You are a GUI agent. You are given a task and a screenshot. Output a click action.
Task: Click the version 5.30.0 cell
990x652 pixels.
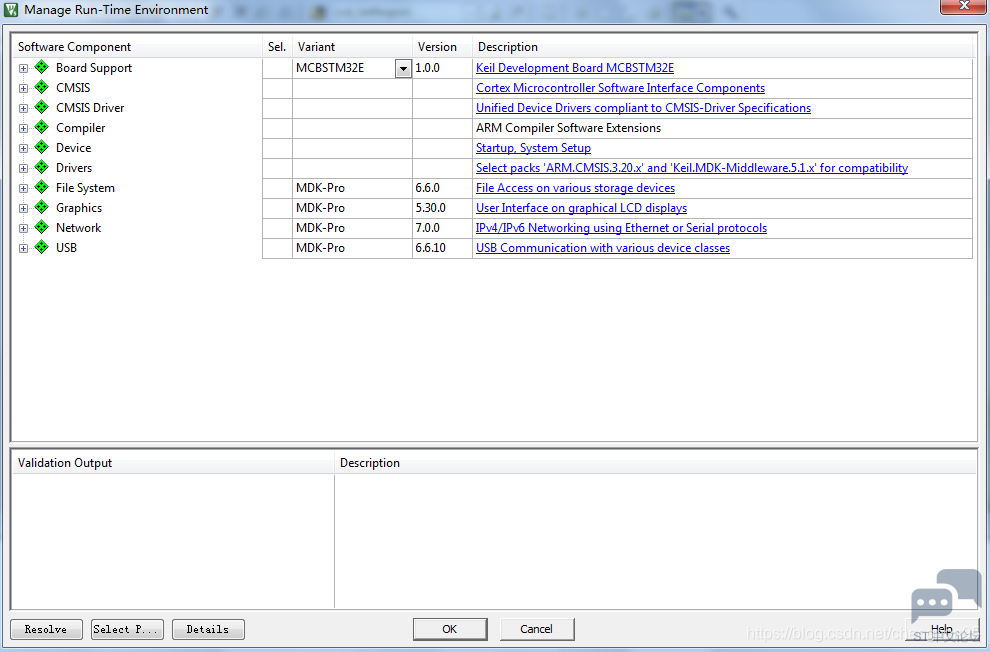click(443, 208)
